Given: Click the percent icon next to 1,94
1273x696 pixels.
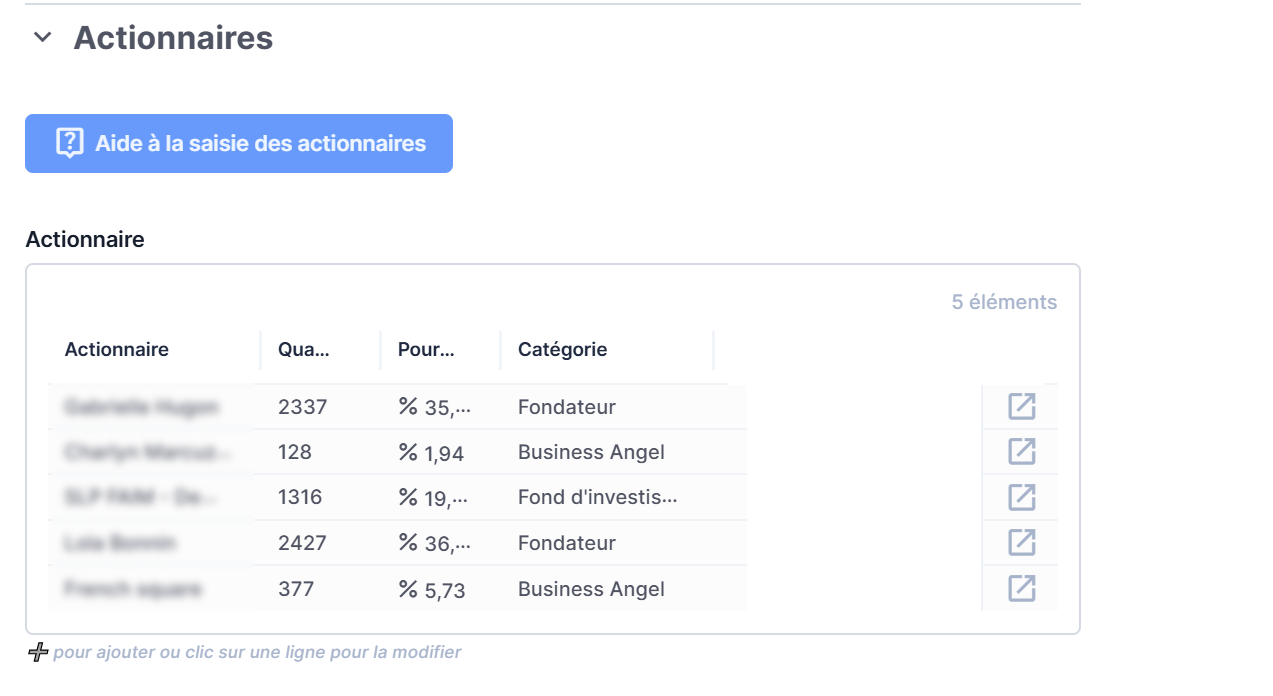Looking at the screenshot, I should point(405,451).
